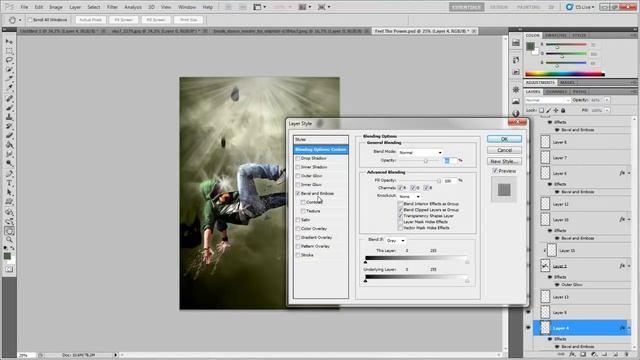Image resolution: width=640 pixels, height=360 pixels.
Task: Select the Lasso tool
Action: 9,60
